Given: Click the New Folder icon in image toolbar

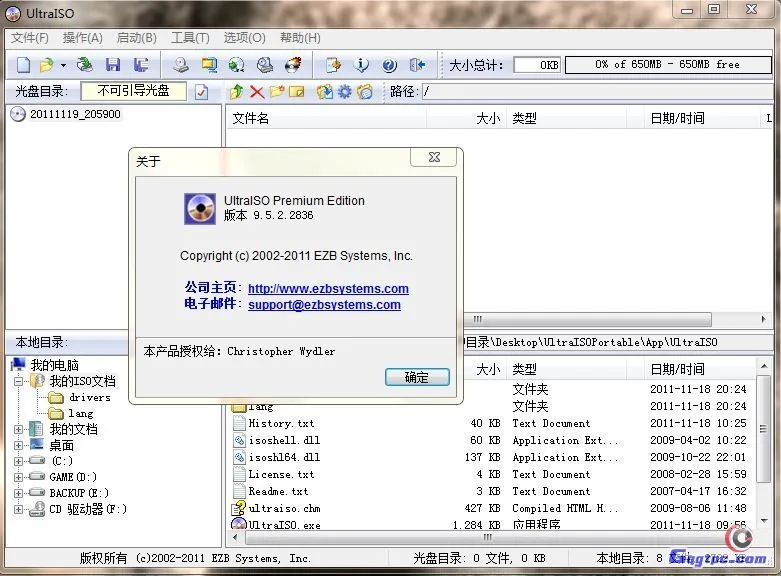Looking at the screenshot, I should tap(277, 92).
